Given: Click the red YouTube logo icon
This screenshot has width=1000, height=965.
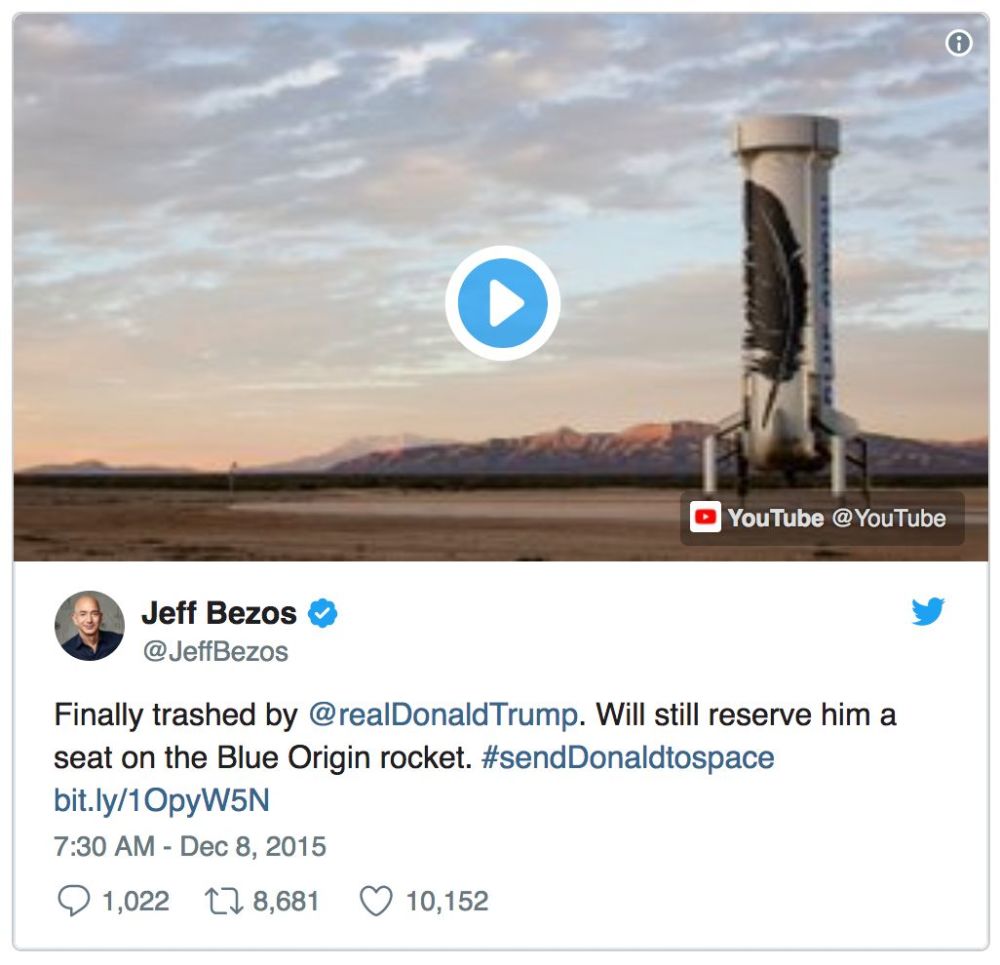Looking at the screenshot, I should pos(705,518).
